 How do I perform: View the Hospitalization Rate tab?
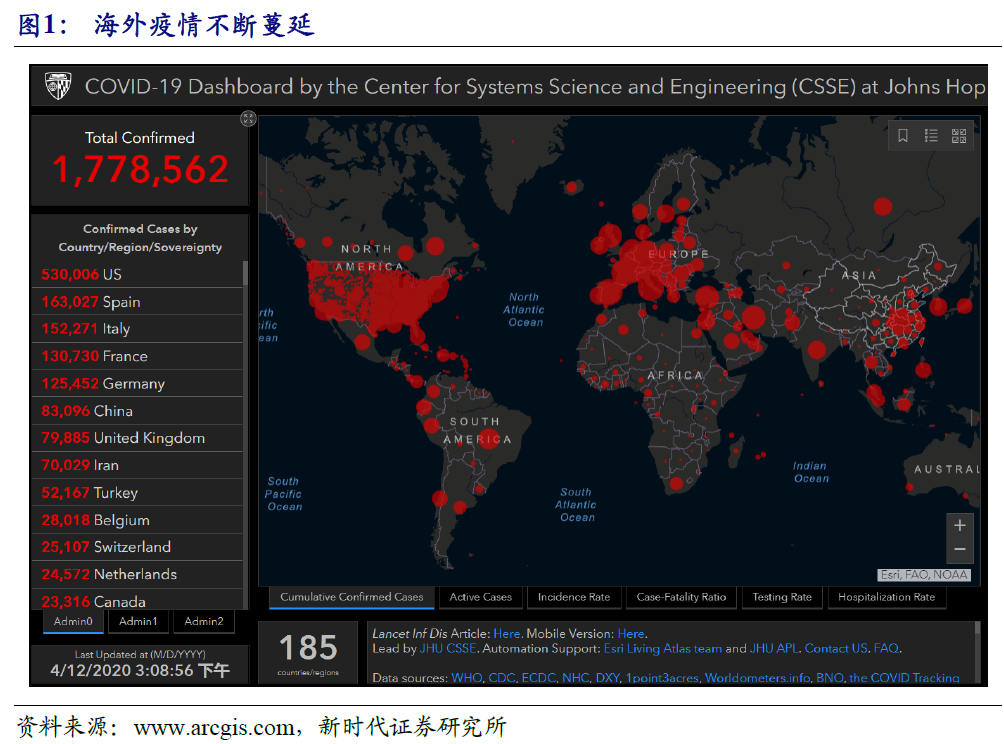(886, 597)
